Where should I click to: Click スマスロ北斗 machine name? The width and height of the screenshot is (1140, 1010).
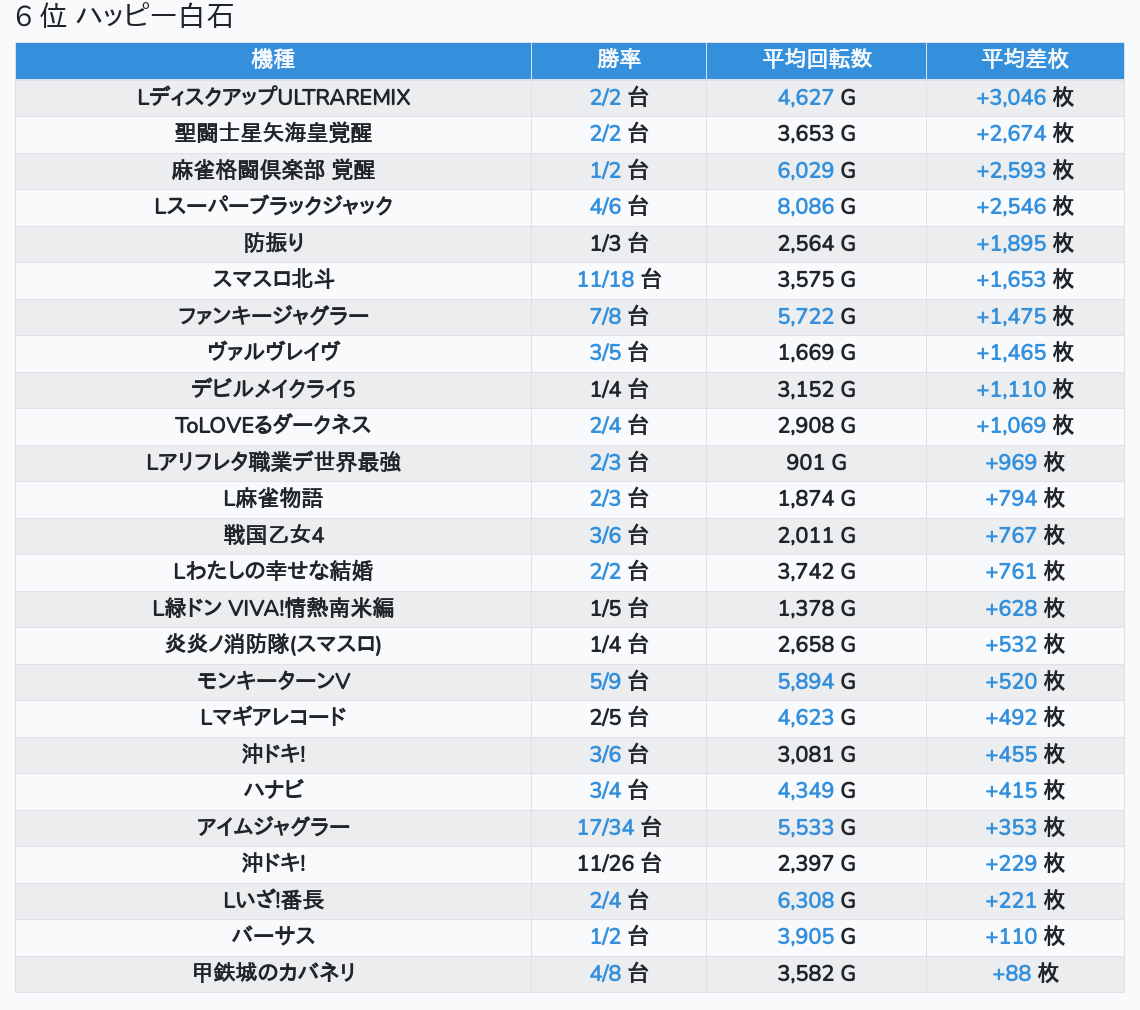[x=273, y=279]
